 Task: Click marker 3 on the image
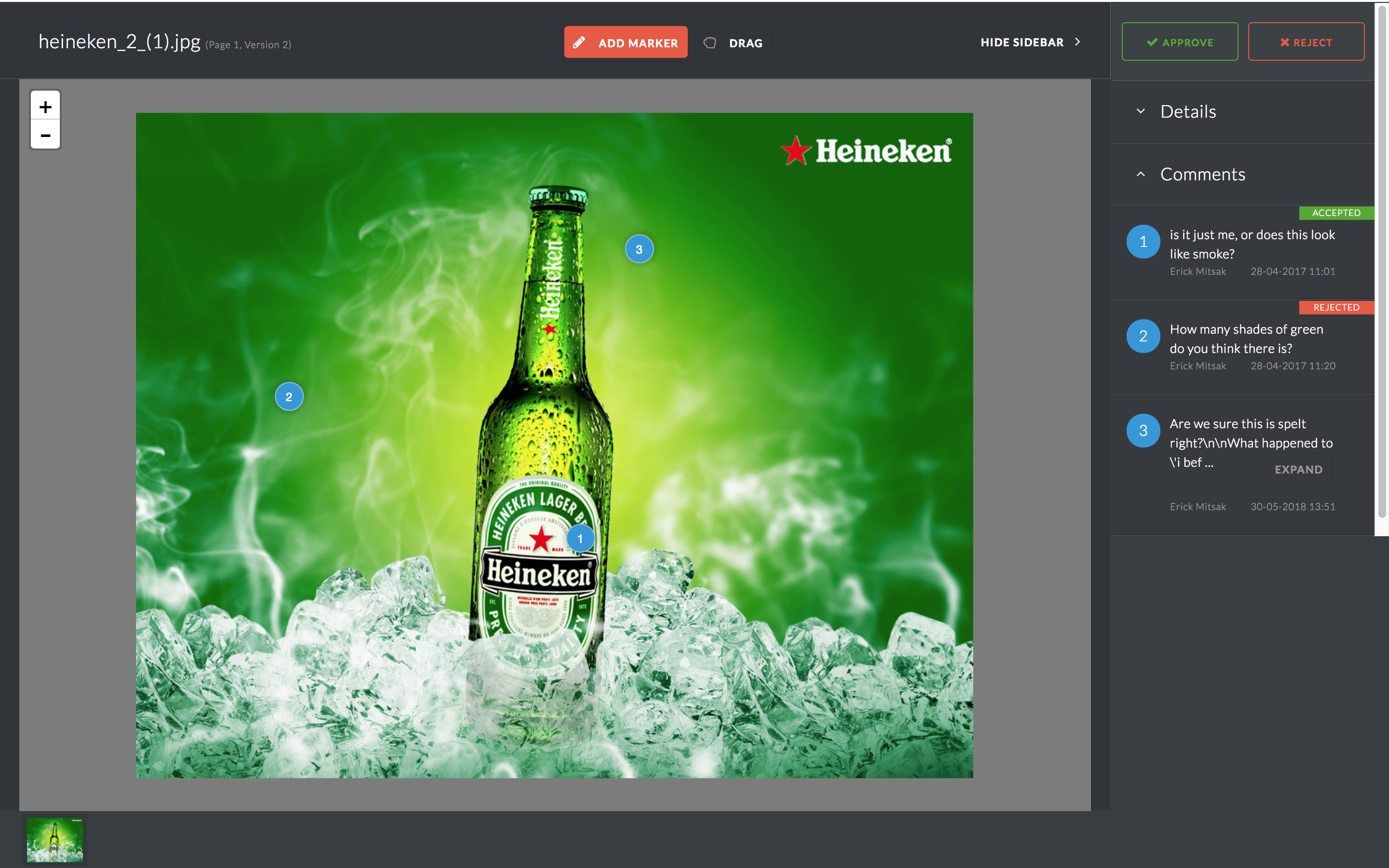tap(639, 249)
